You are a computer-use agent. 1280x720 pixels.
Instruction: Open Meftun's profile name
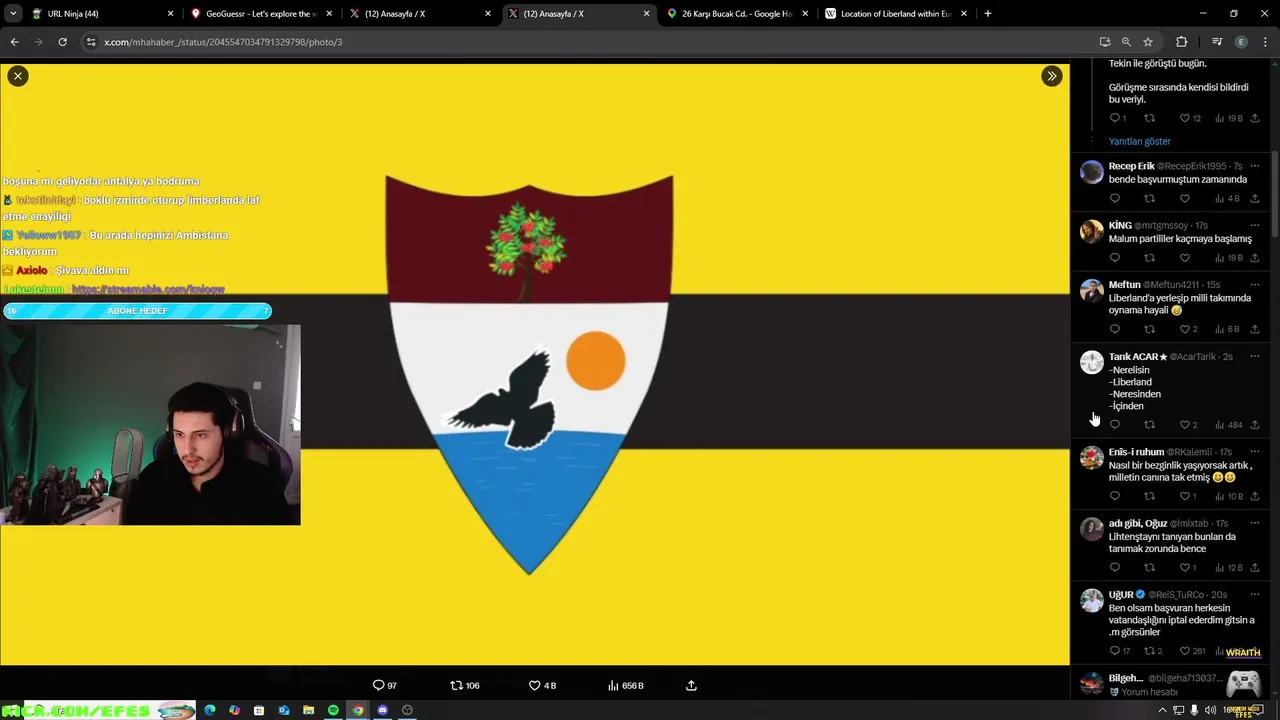click(1124, 284)
